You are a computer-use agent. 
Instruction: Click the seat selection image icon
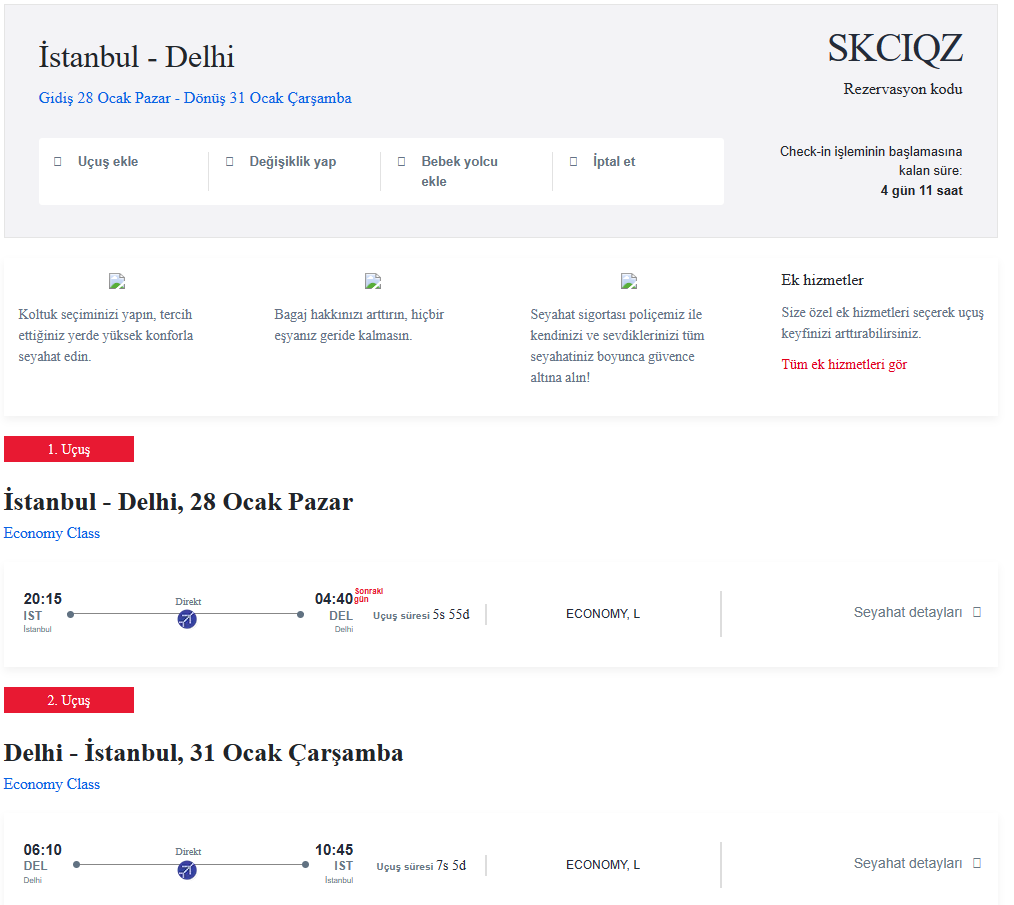117,282
